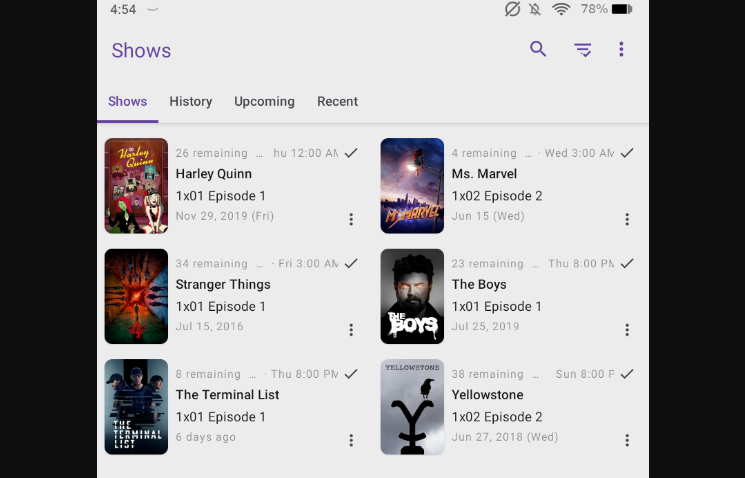Tap the 'Jun 27, 2018 (Wed)' date
This screenshot has width=745, height=478.
(x=505, y=437)
